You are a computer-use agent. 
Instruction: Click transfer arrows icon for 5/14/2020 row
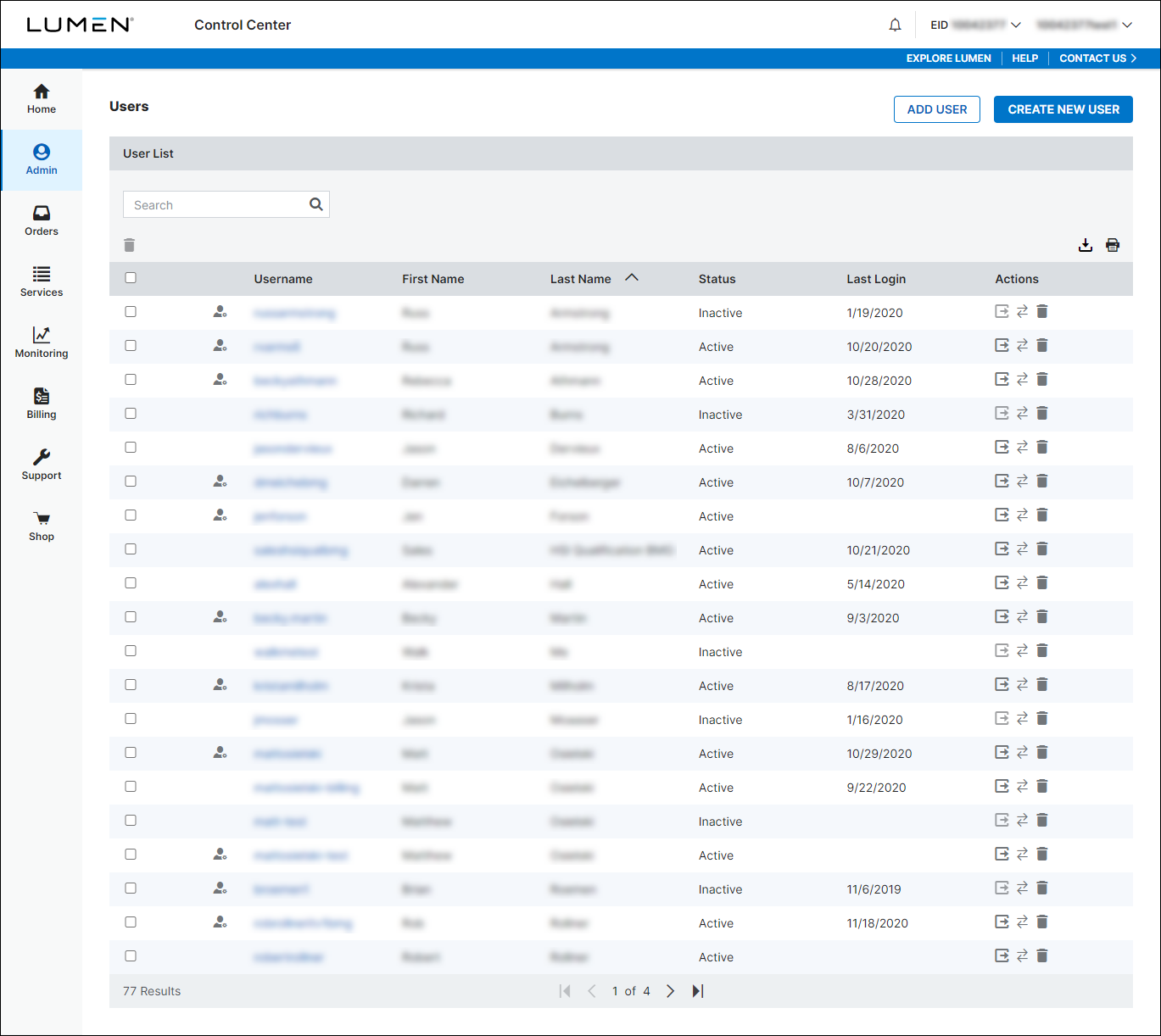pos(1022,582)
